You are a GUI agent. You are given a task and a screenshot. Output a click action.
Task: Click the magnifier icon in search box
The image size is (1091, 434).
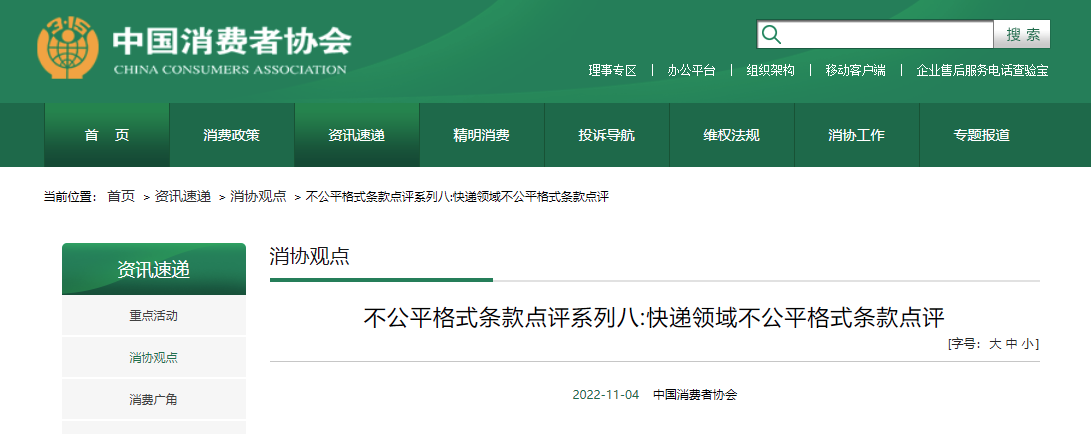[772, 34]
